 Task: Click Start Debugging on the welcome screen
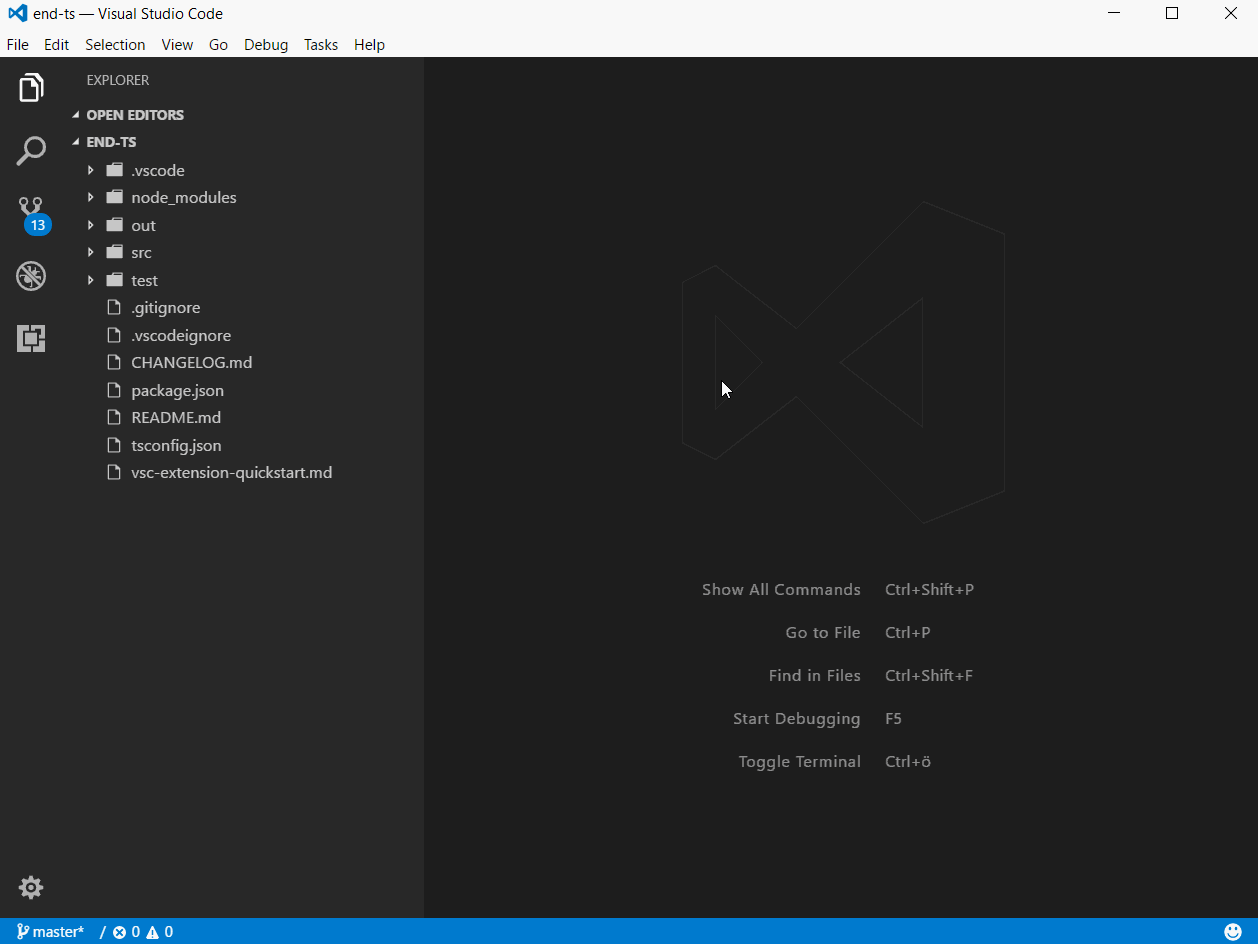[x=797, y=718]
